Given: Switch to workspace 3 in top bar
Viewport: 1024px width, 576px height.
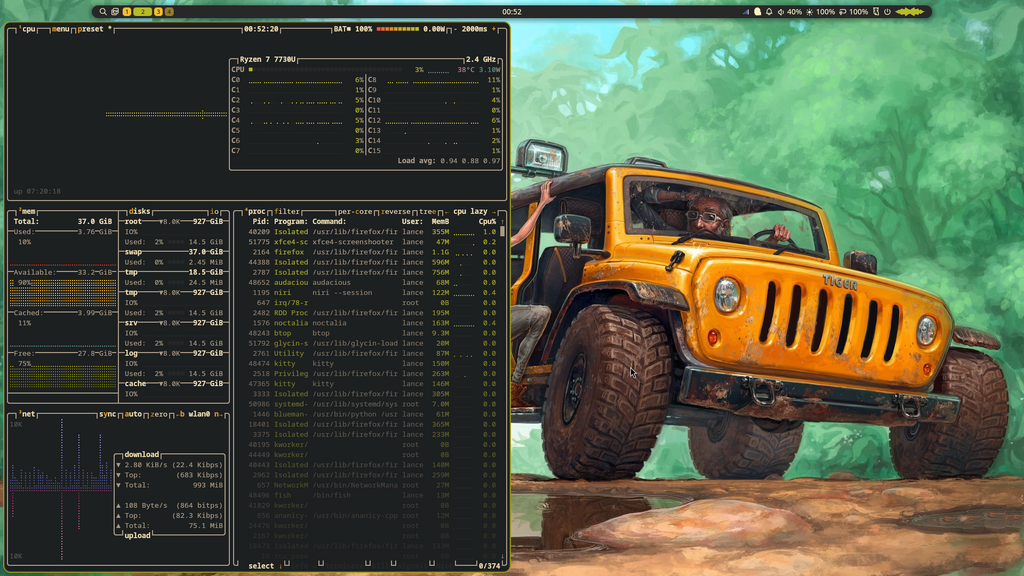Looking at the screenshot, I should tap(158, 12).
